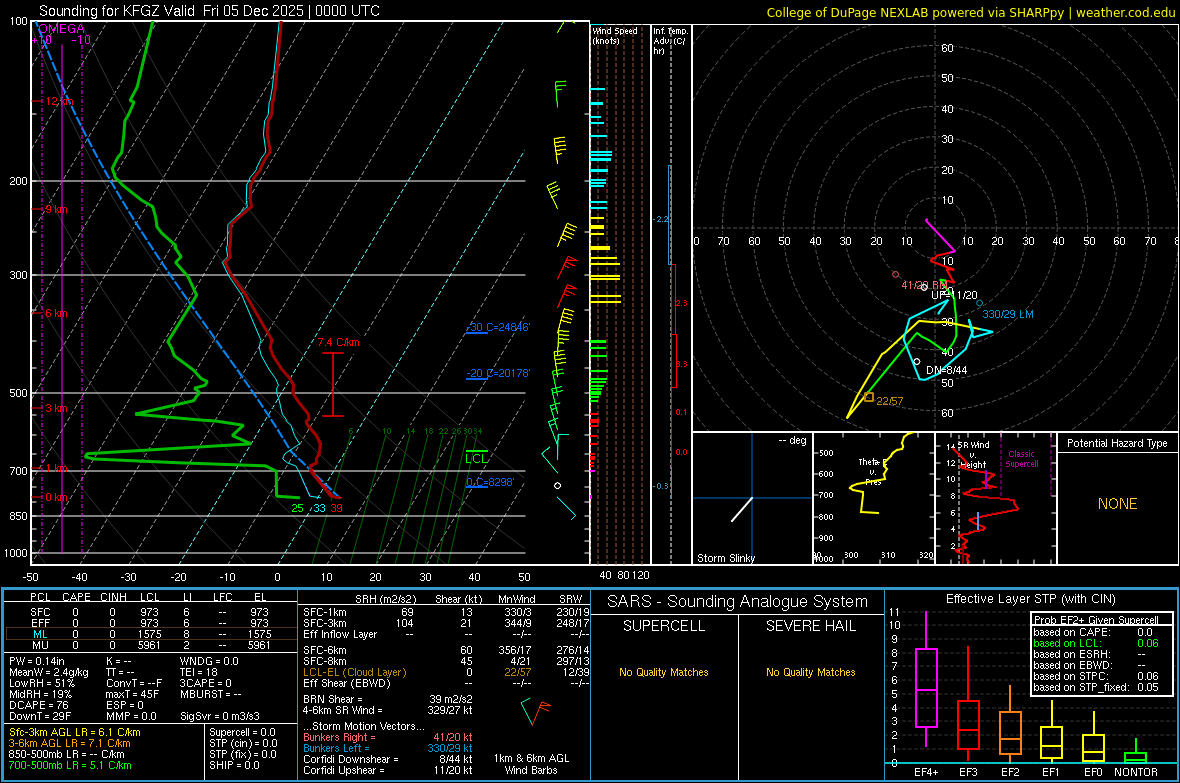Open the weather.cod.edu NEXLAB credit text
Image resolution: width=1180 pixels, height=783 pixels.
point(970,12)
